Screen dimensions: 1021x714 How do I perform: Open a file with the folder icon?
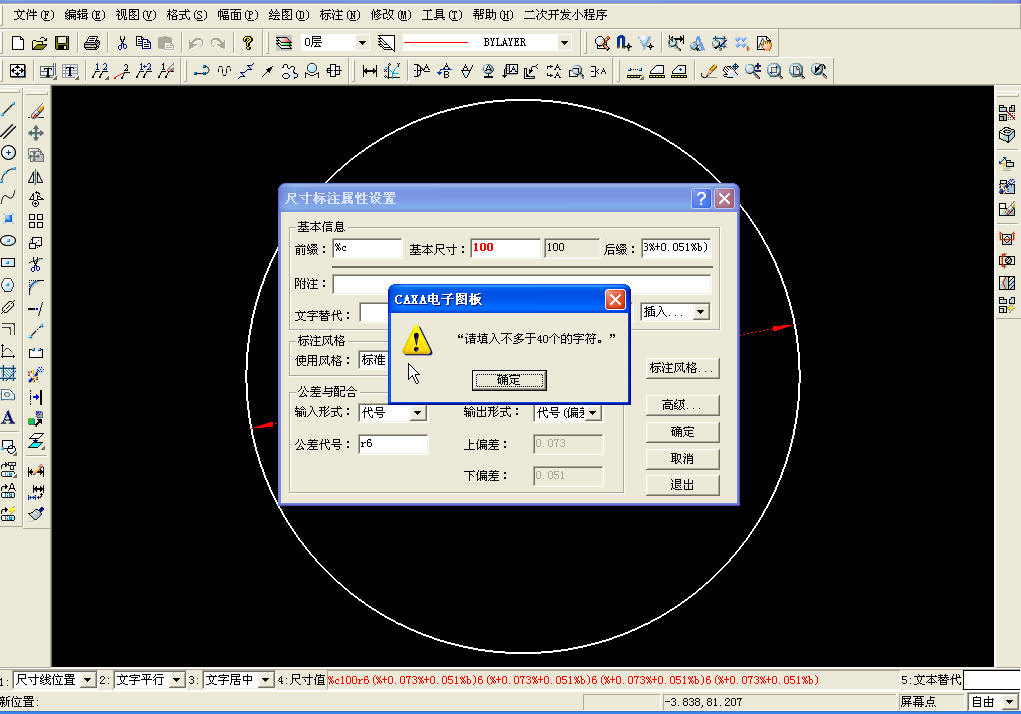coord(39,43)
